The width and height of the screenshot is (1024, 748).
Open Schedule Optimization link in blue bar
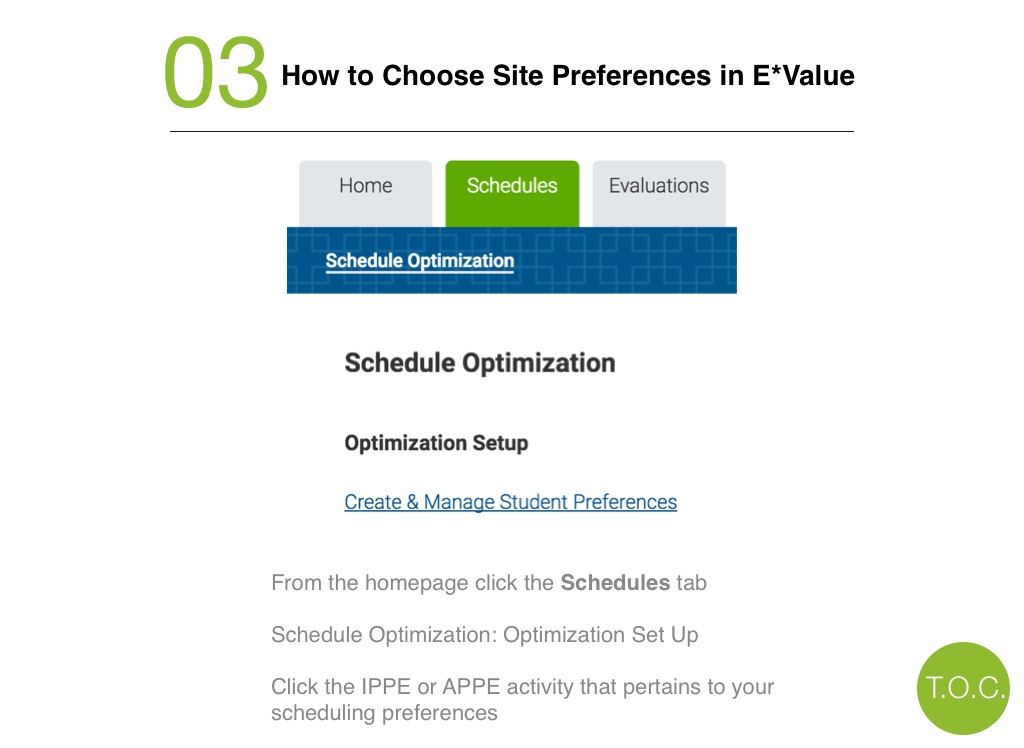click(x=419, y=261)
